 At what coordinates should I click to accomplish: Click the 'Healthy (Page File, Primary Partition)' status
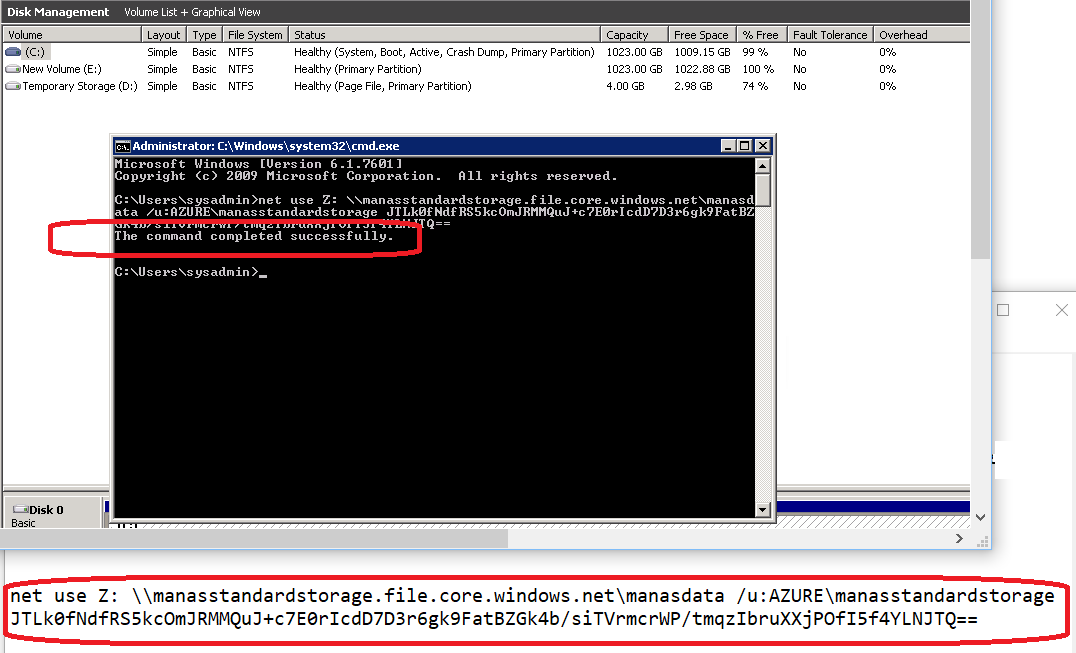[x=383, y=86]
